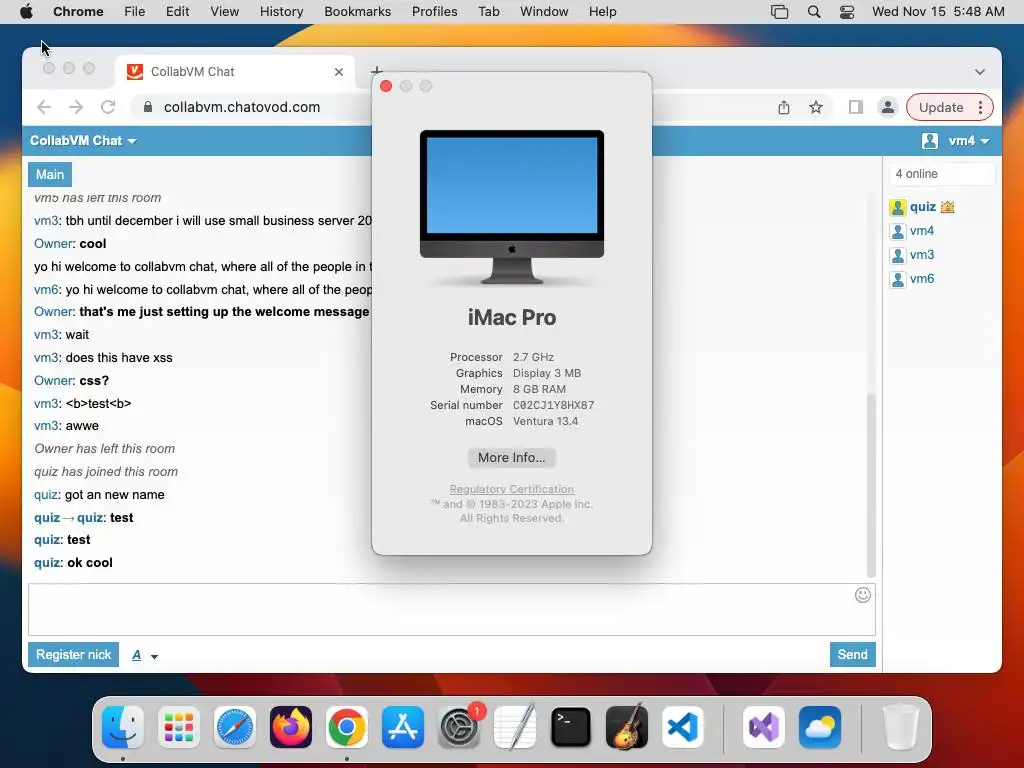
Task: Open the weather cloud app in Dock
Action: 820,727
